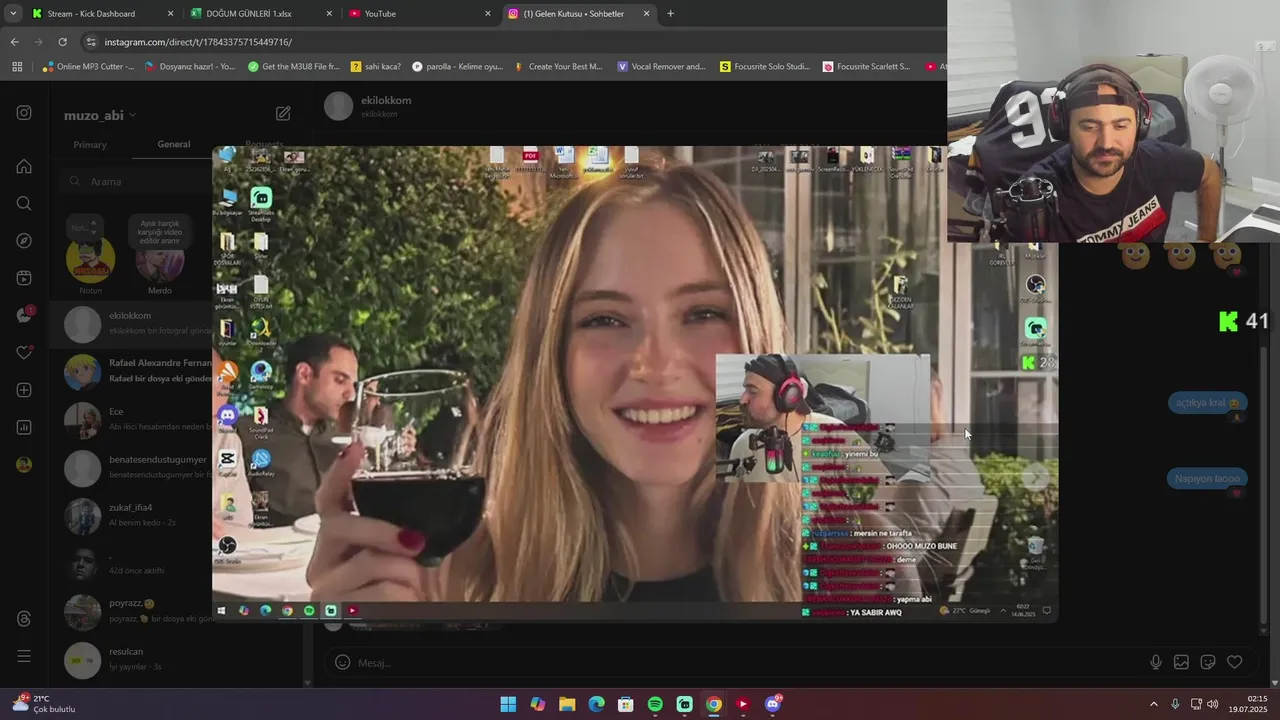Open Explore compass icon in Instagram sidebar

point(24,241)
